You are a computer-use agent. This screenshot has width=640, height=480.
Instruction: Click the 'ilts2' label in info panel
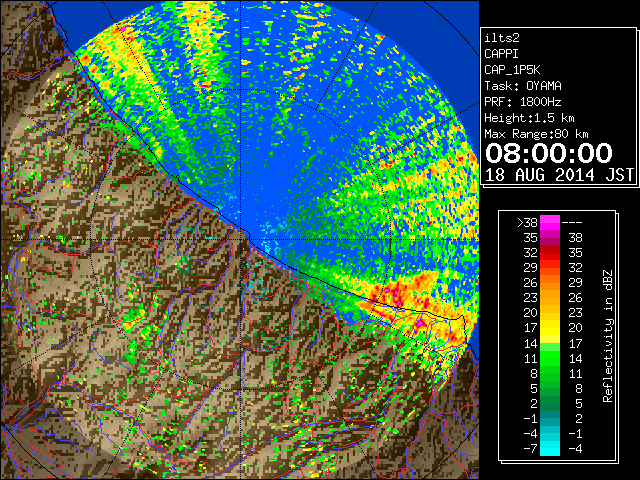coord(502,38)
